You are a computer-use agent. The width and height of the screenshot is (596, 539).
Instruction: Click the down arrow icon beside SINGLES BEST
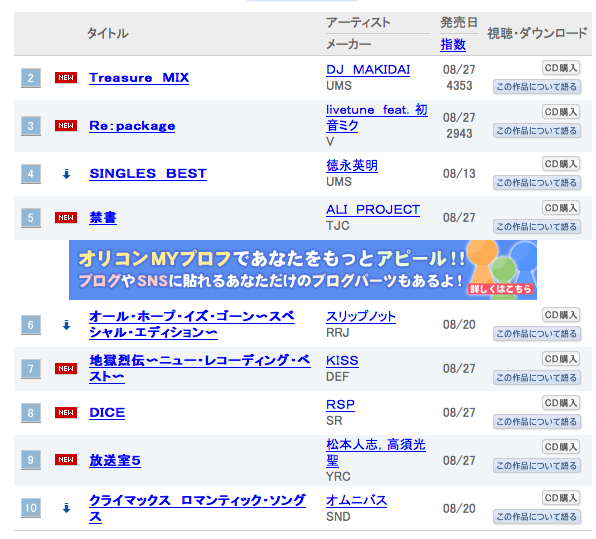(66, 174)
